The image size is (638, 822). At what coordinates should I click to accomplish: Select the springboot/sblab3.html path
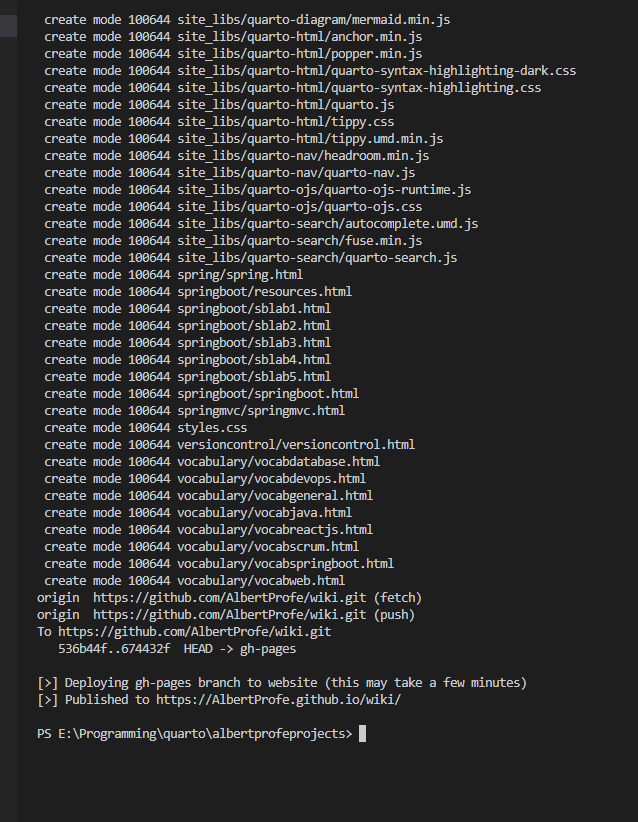[254, 343]
